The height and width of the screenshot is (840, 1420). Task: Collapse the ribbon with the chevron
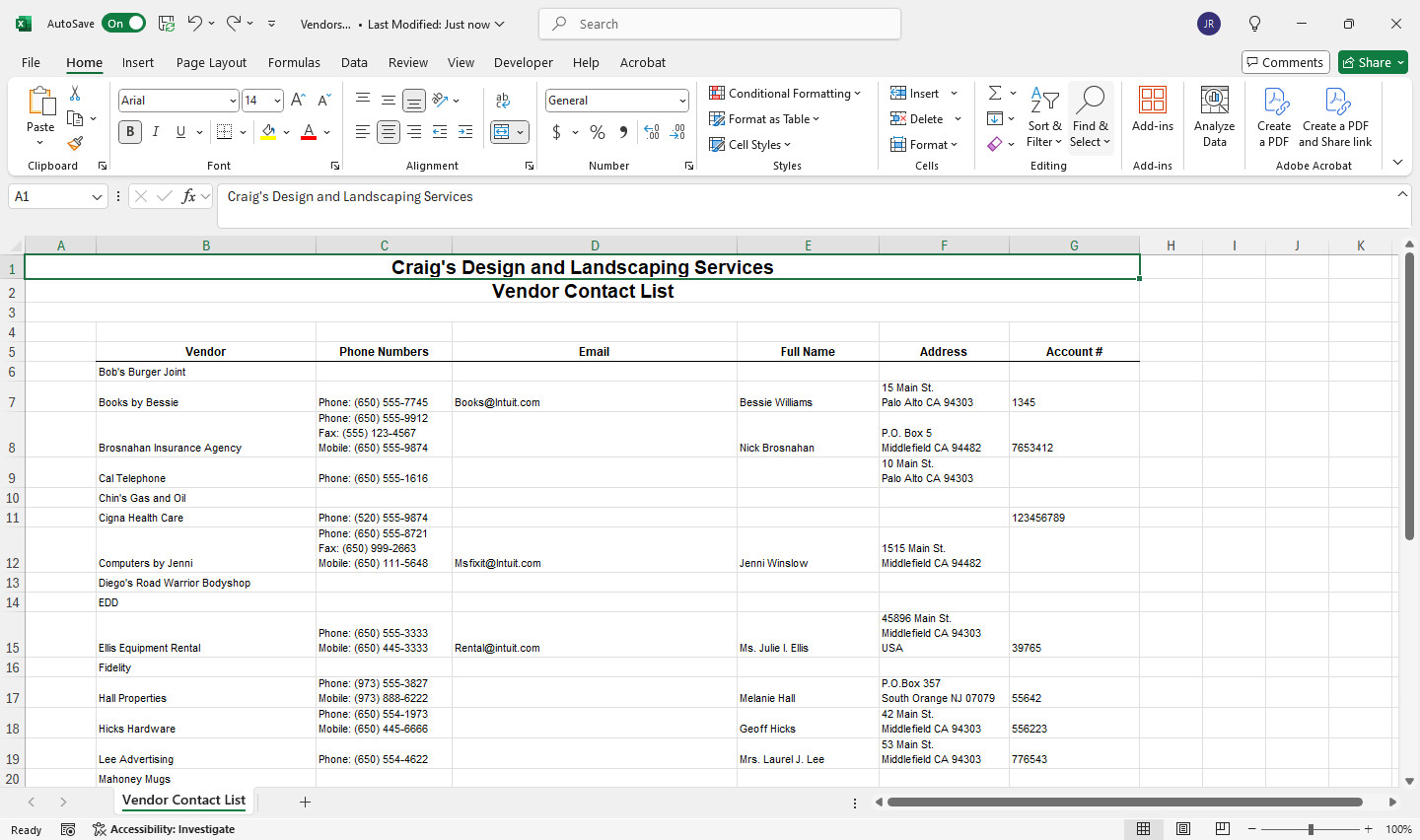point(1397,163)
